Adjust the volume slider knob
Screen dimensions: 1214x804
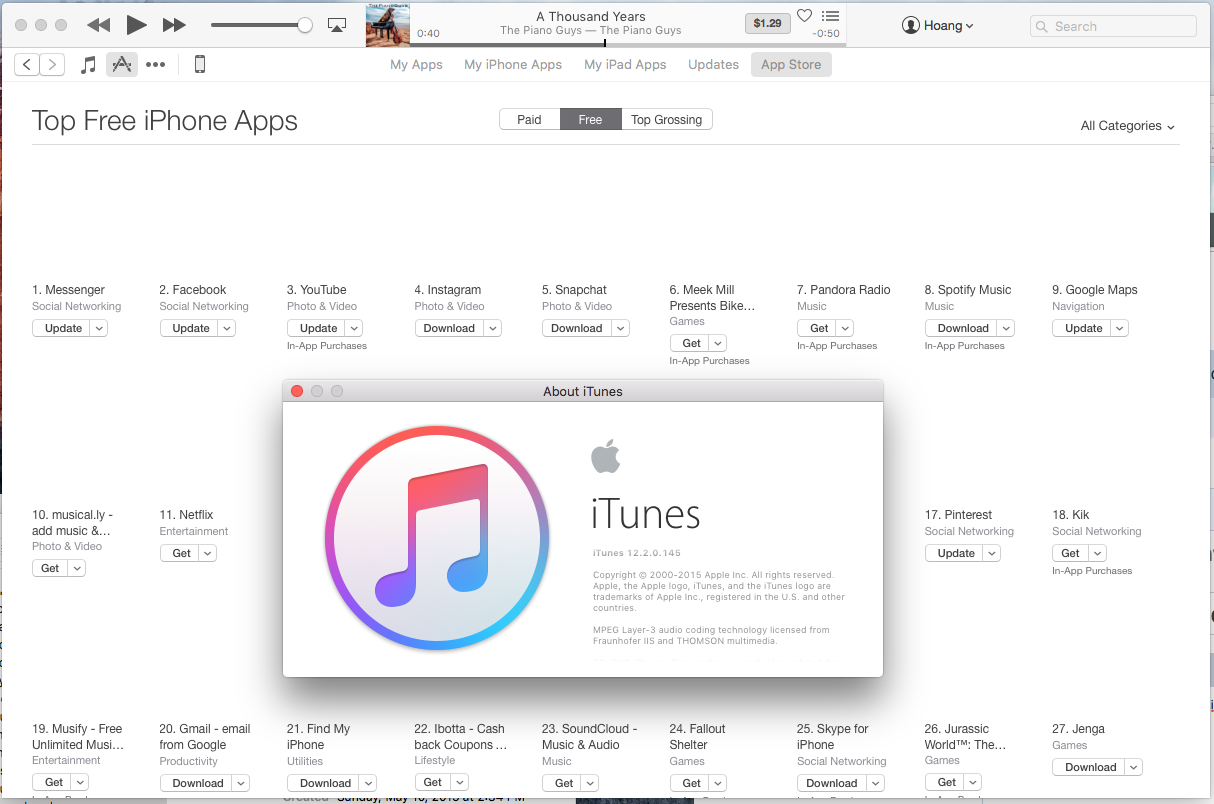[305, 25]
